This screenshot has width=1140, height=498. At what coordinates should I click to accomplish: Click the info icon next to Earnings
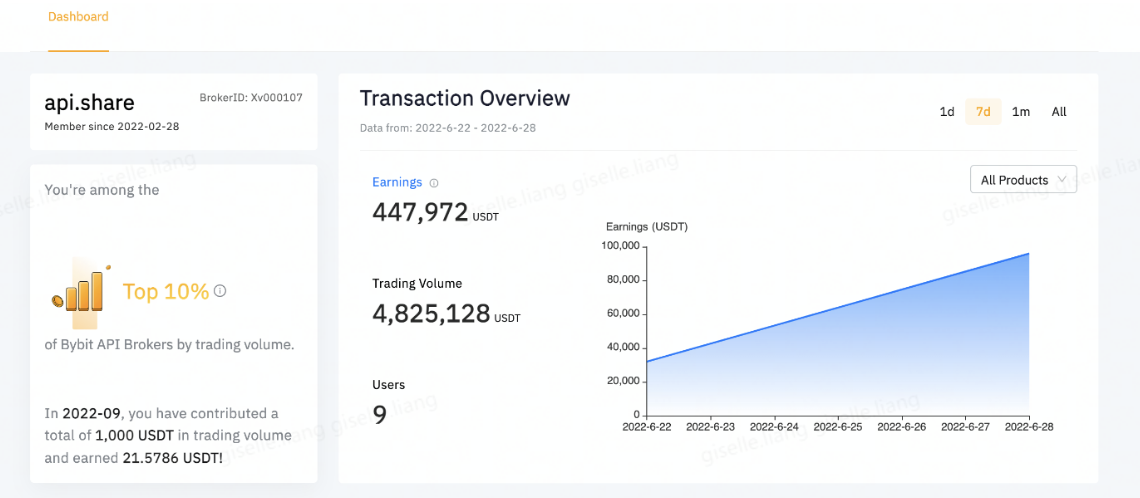click(434, 183)
